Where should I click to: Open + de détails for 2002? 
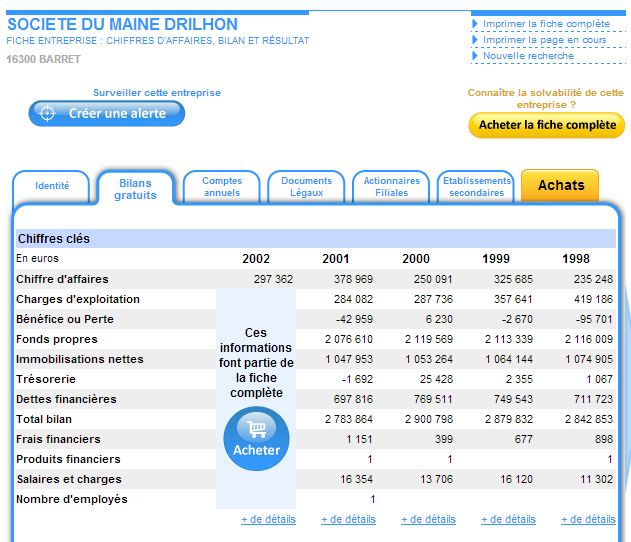[x=268, y=519]
